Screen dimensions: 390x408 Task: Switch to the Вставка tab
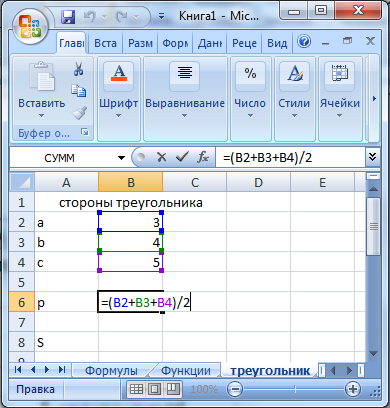[x=105, y=43]
